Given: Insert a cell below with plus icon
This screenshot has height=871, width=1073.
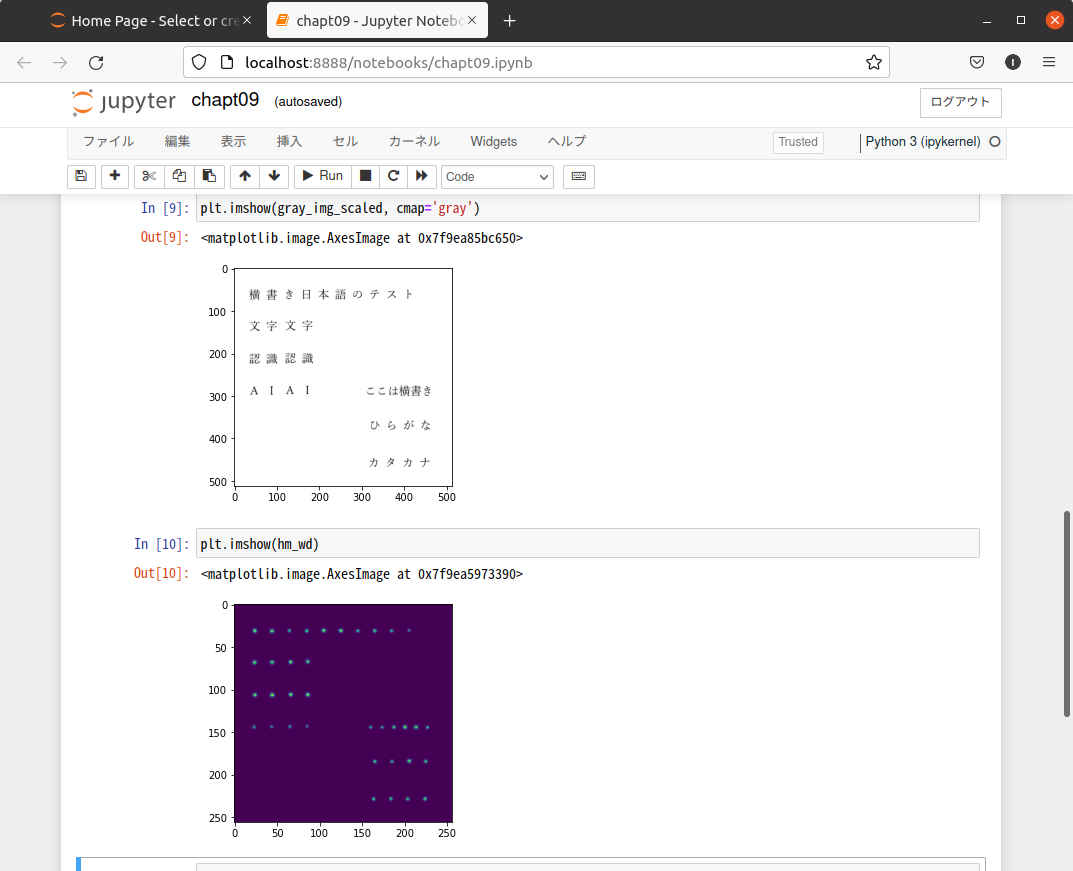Looking at the screenshot, I should (x=115, y=176).
